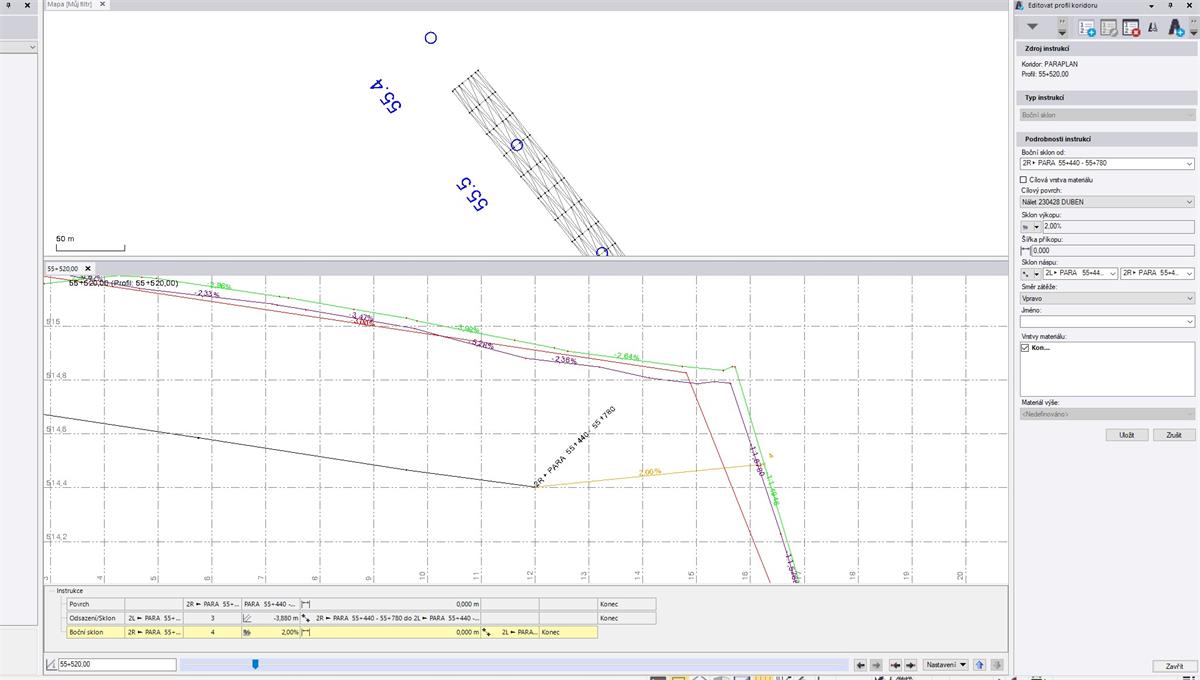
Task: Click the station input field 55+520,00
Action: pyautogui.click(x=117, y=664)
